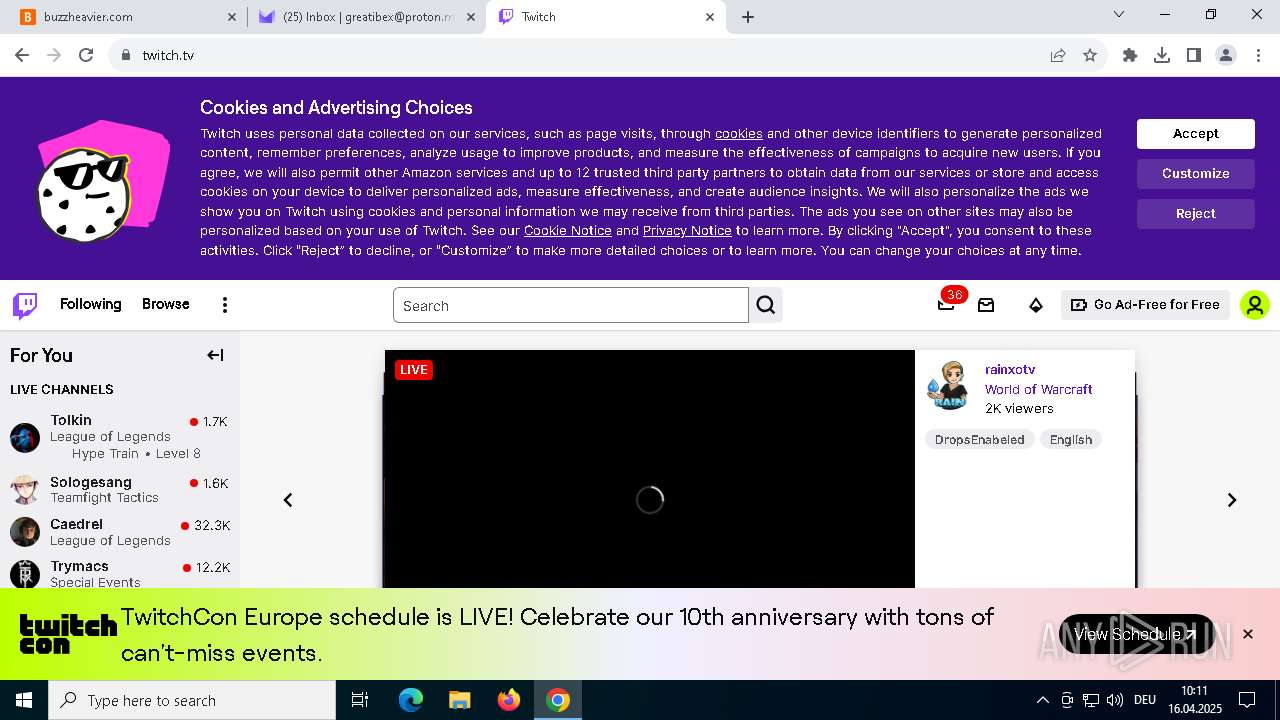Customize cookie choices

(x=1196, y=174)
